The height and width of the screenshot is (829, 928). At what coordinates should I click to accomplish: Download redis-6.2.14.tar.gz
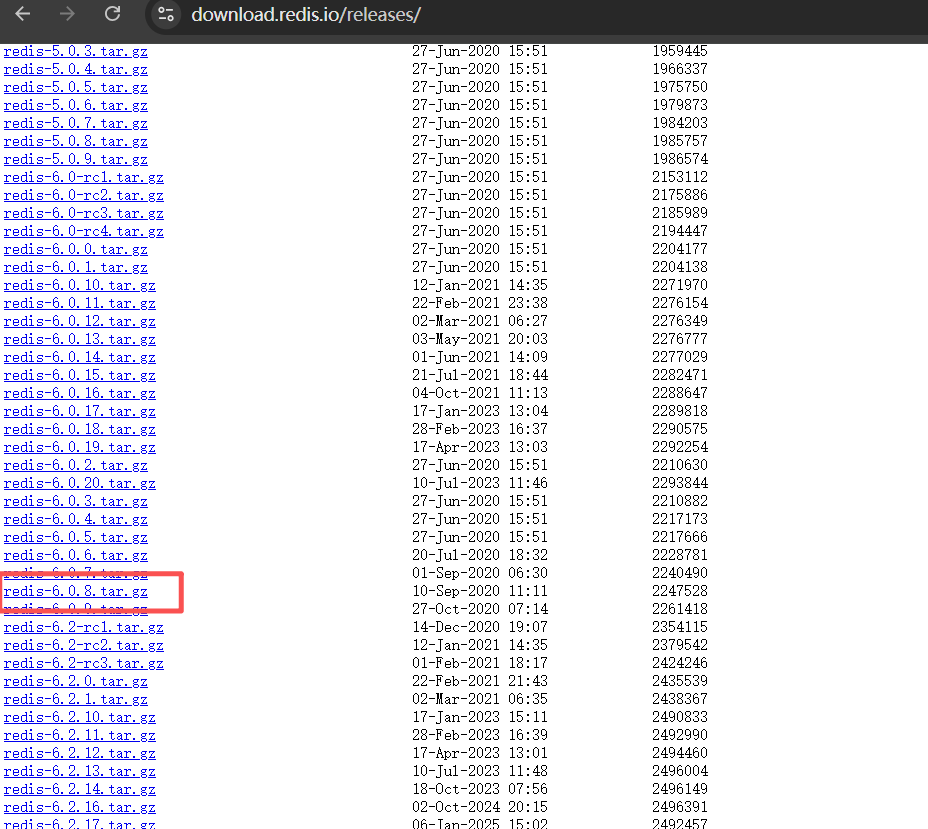click(x=80, y=789)
